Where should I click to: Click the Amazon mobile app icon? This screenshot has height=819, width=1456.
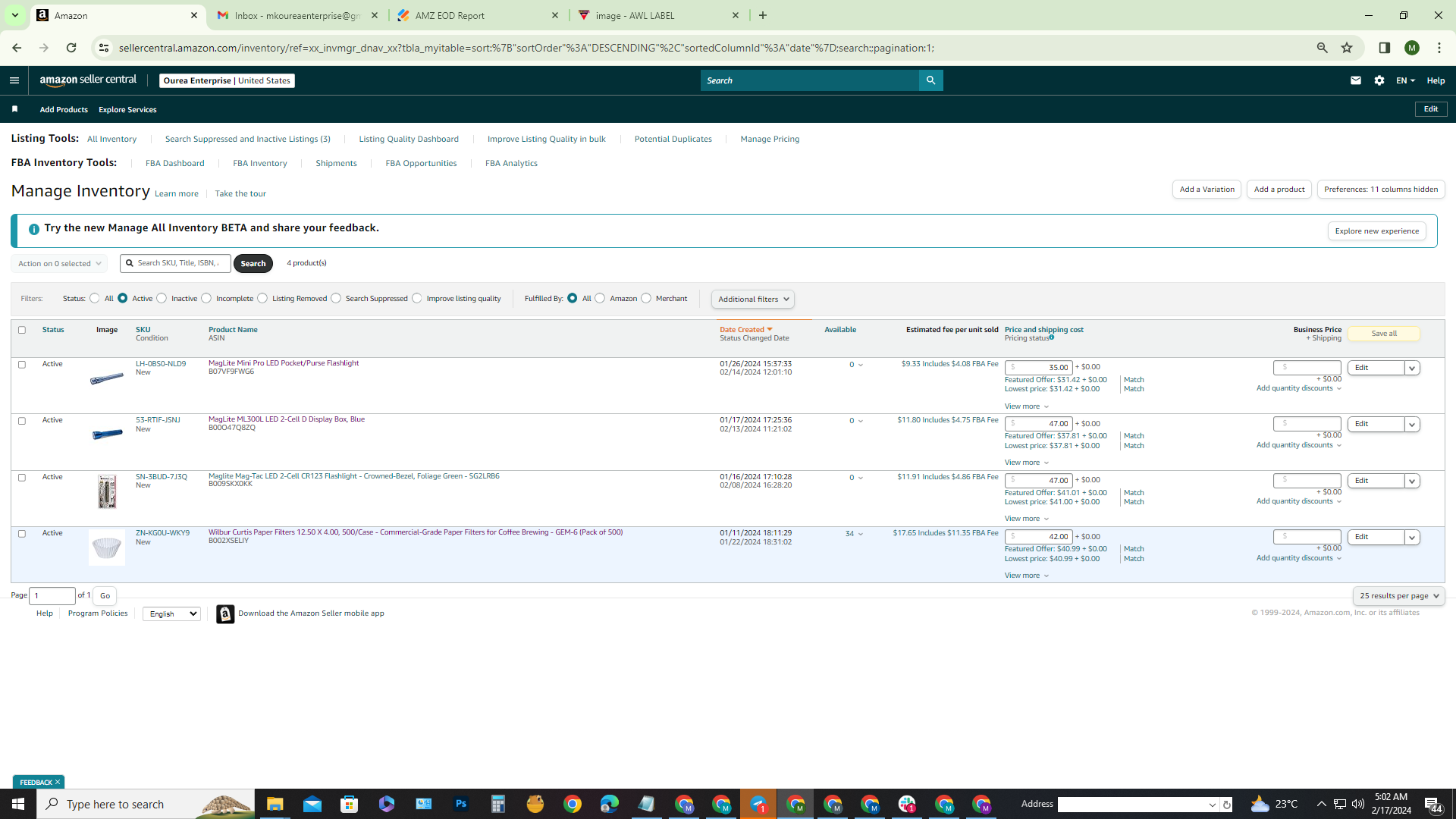[x=225, y=613]
